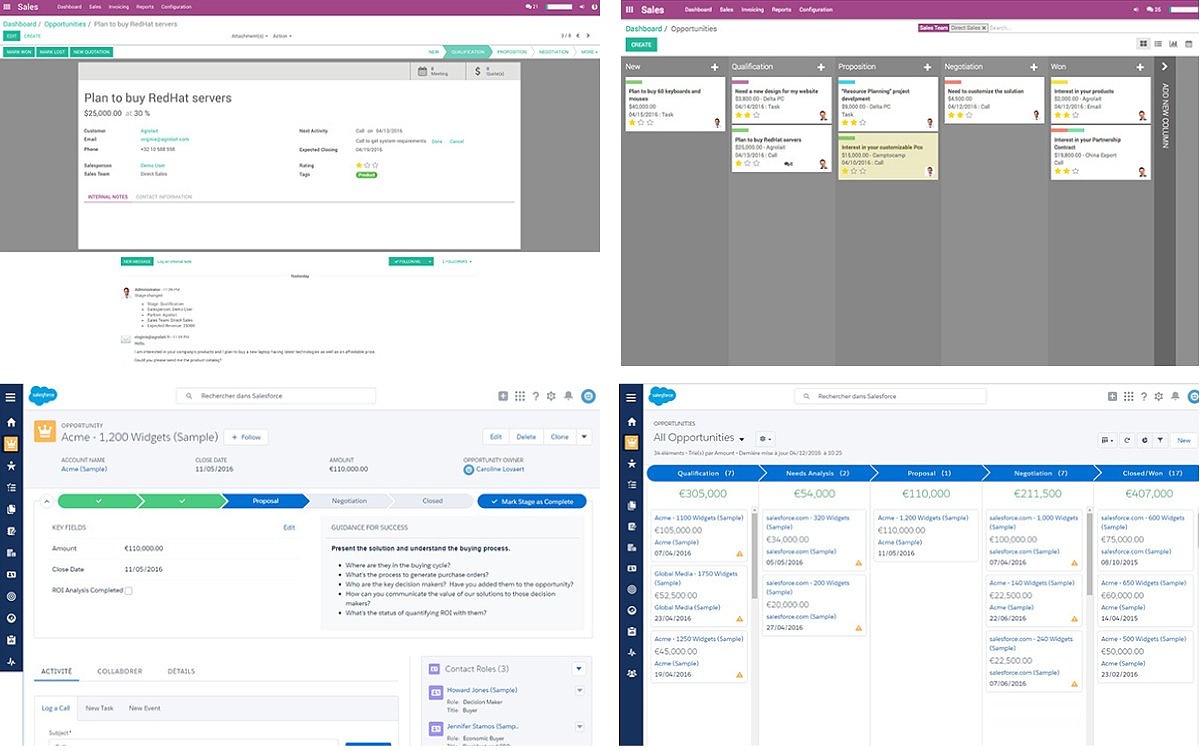
Task: Select the Negotiation step in the Acme sales path
Action: pyautogui.click(x=349, y=501)
